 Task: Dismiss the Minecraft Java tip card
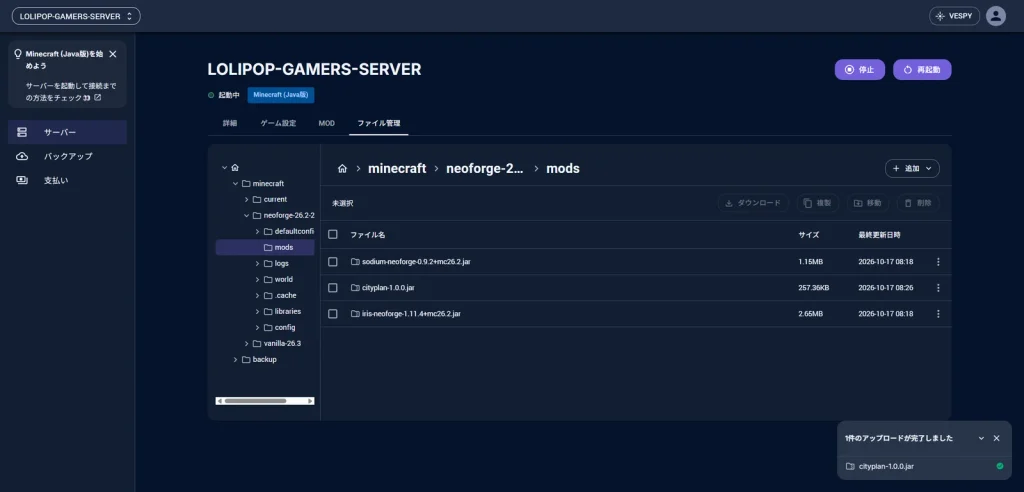(113, 54)
